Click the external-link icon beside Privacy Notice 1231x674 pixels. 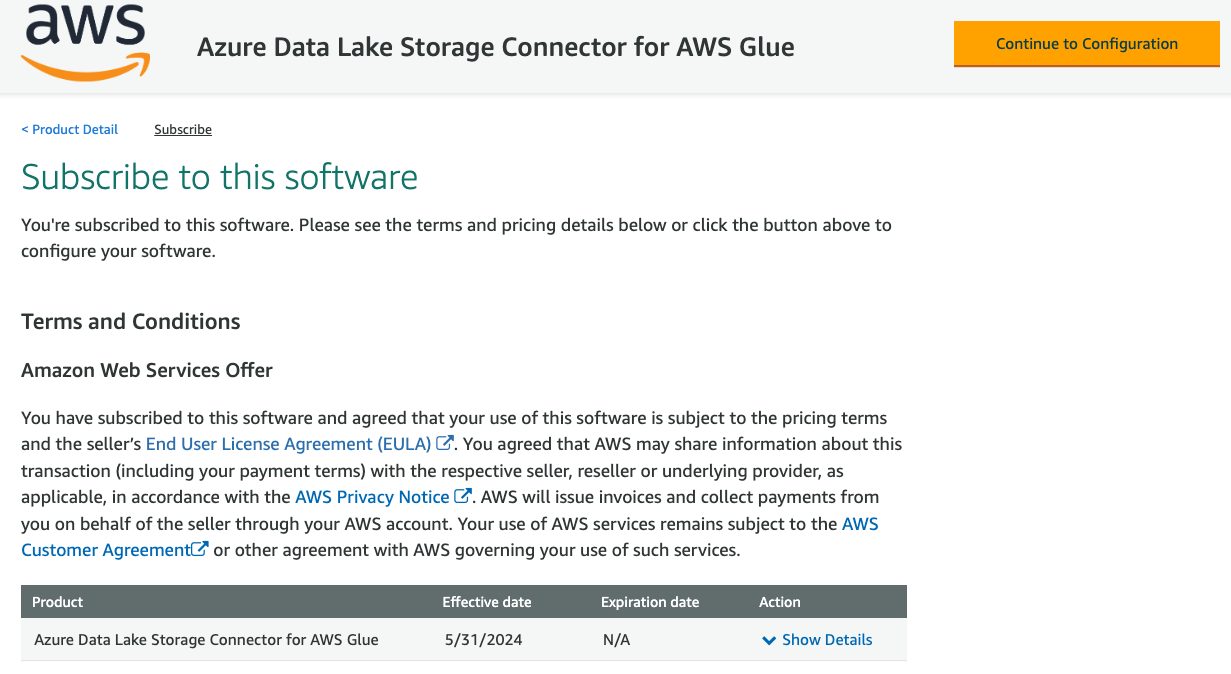click(x=463, y=496)
